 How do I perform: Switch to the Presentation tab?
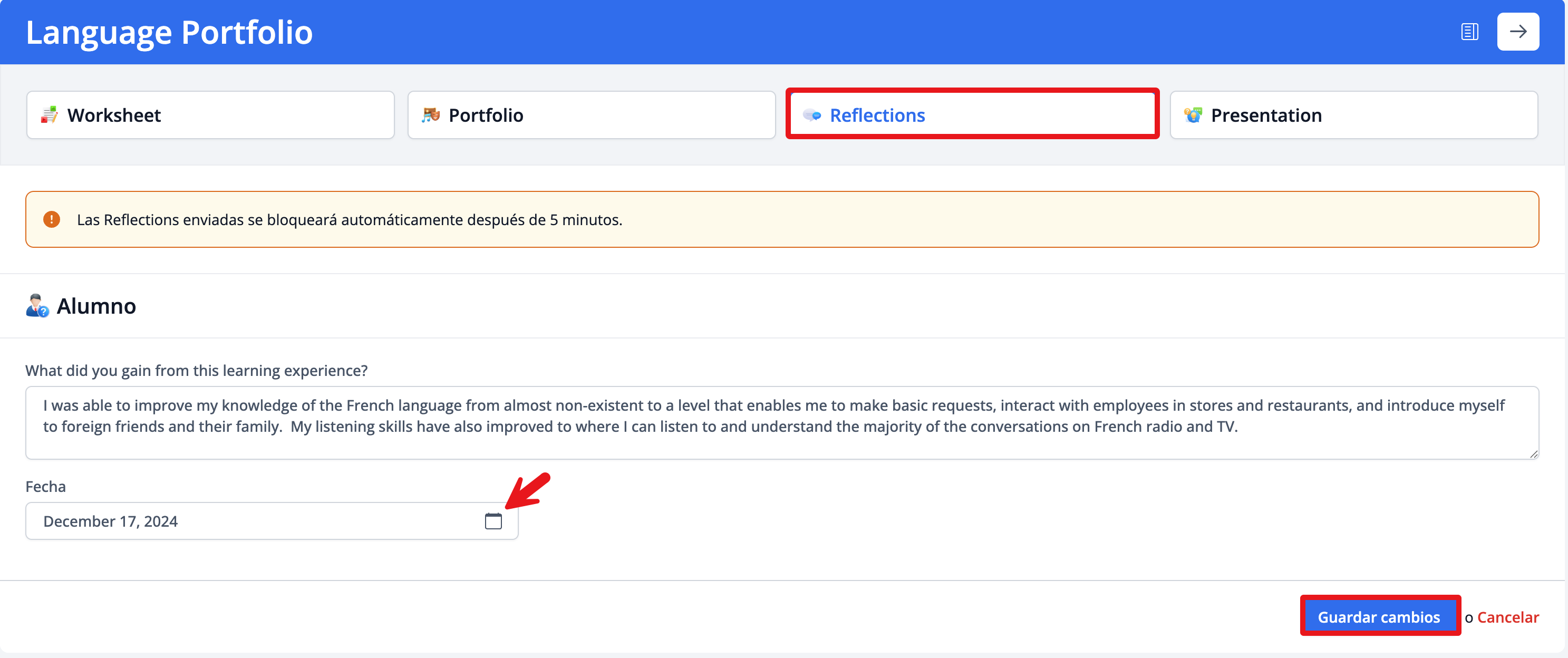pyautogui.click(x=1353, y=115)
